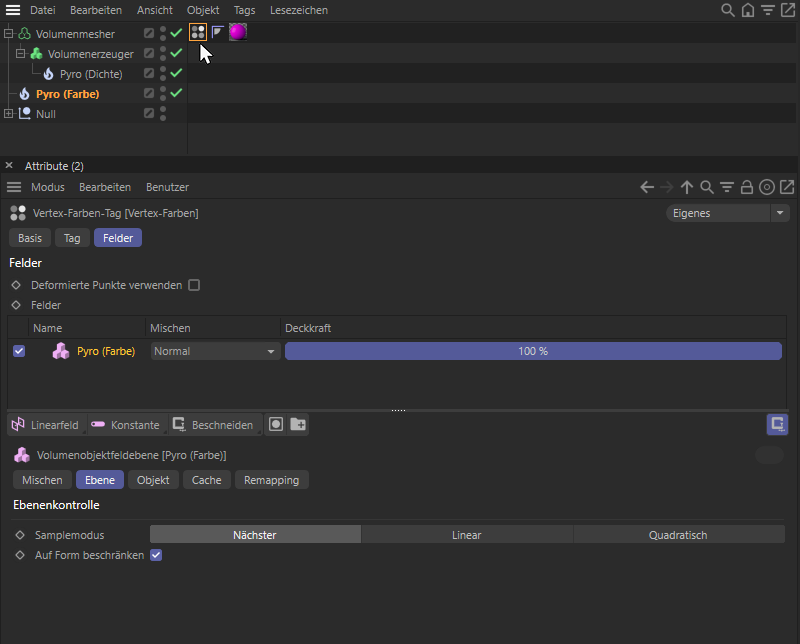Click the Attribute Manager target mode icon
Screen dimensions: 800x644
767,187
